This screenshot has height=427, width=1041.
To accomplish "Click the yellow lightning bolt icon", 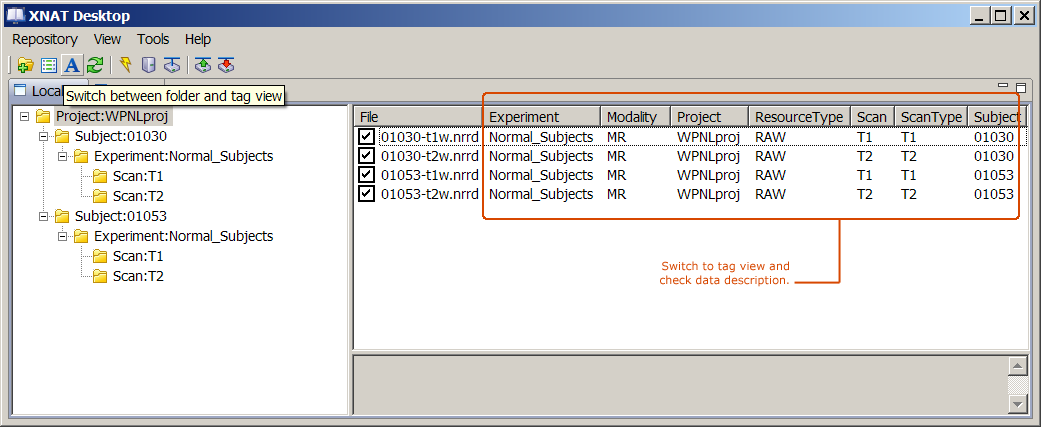I will pyautogui.click(x=125, y=65).
